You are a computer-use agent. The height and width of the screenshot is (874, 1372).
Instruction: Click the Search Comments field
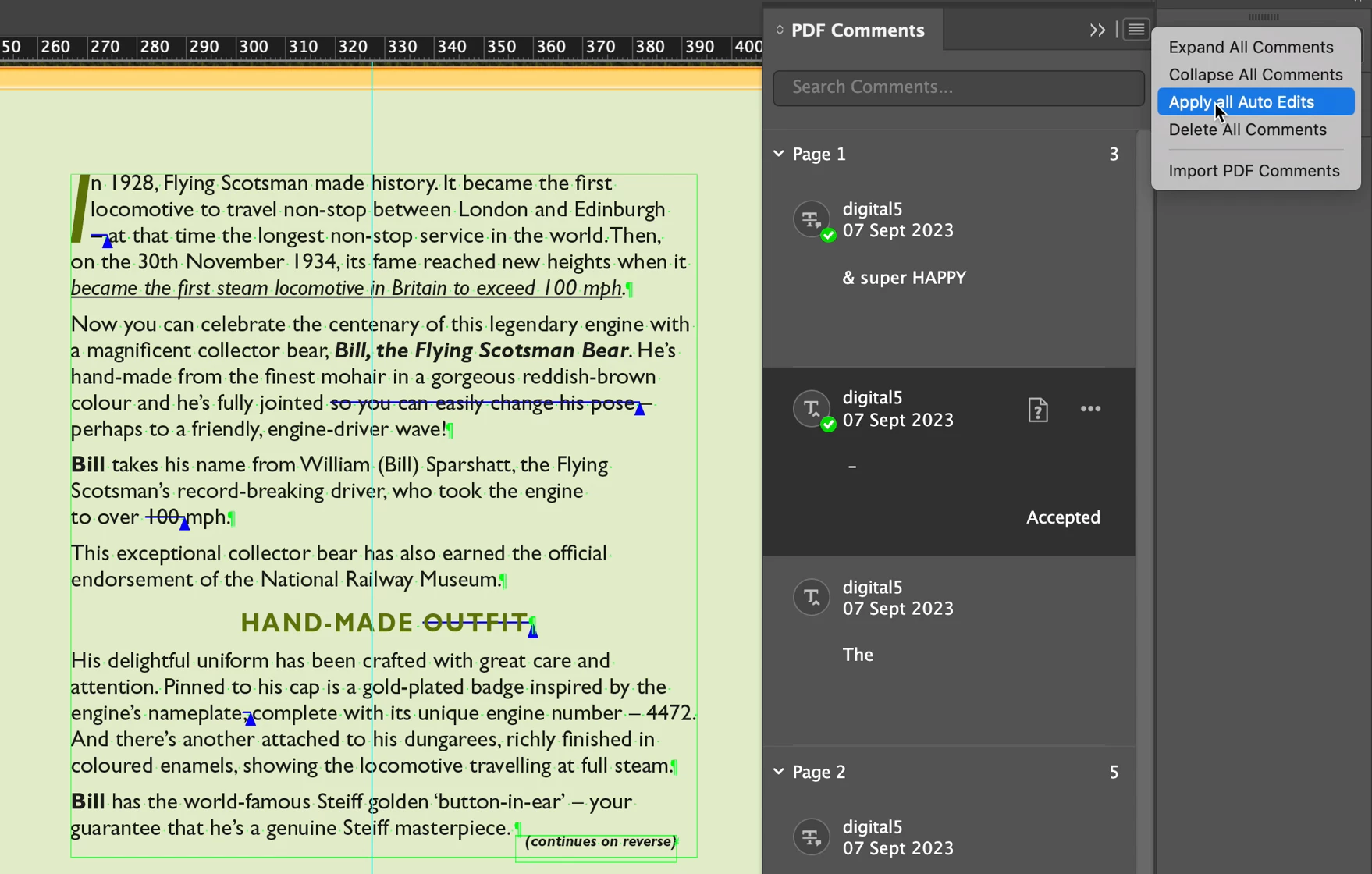coord(958,87)
